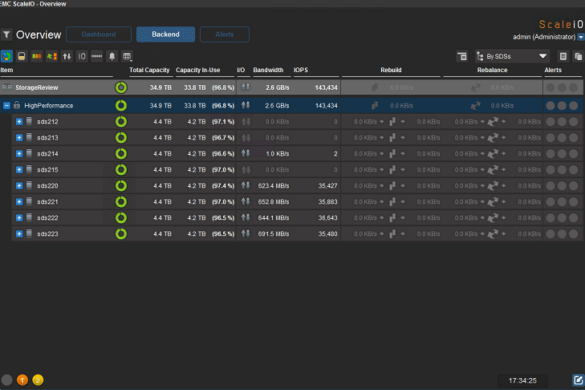This screenshot has width=585, height=390.
Task: Switch to the Alerts tab
Action: pyautogui.click(x=225, y=34)
